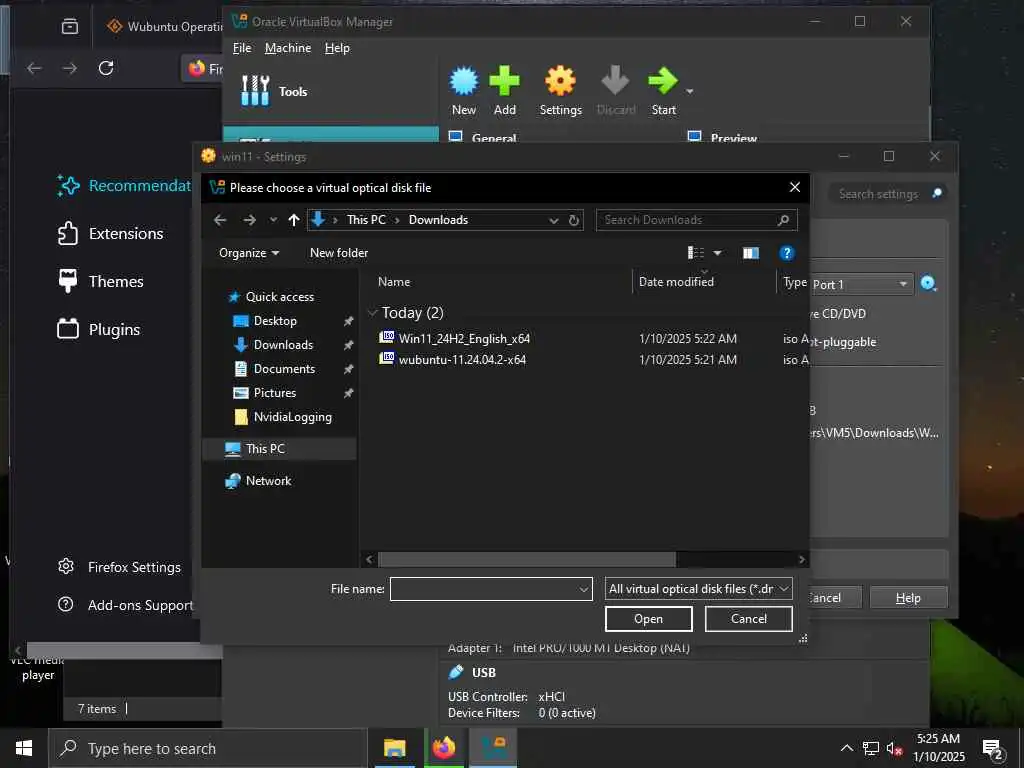Image resolution: width=1024 pixels, height=768 pixels.
Task: Open Documents in navigation pane
Action: click(x=284, y=369)
